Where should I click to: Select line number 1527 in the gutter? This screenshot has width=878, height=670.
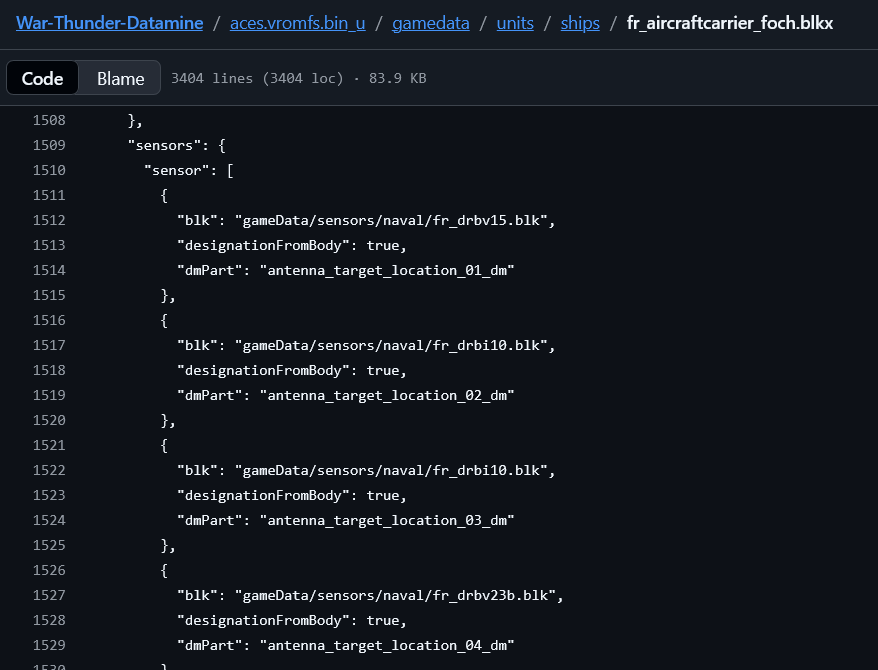coord(49,595)
